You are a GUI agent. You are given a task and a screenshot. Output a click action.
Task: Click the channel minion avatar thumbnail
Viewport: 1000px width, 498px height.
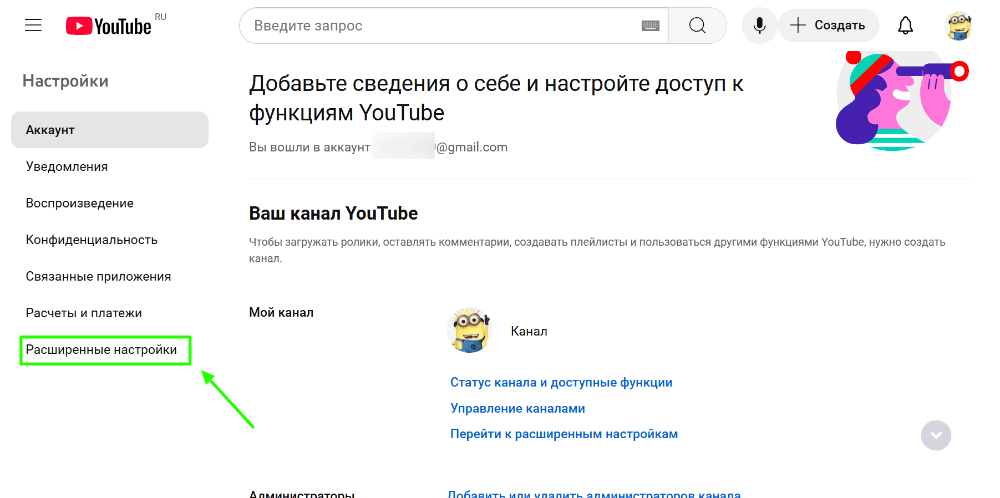coord(469,330)
